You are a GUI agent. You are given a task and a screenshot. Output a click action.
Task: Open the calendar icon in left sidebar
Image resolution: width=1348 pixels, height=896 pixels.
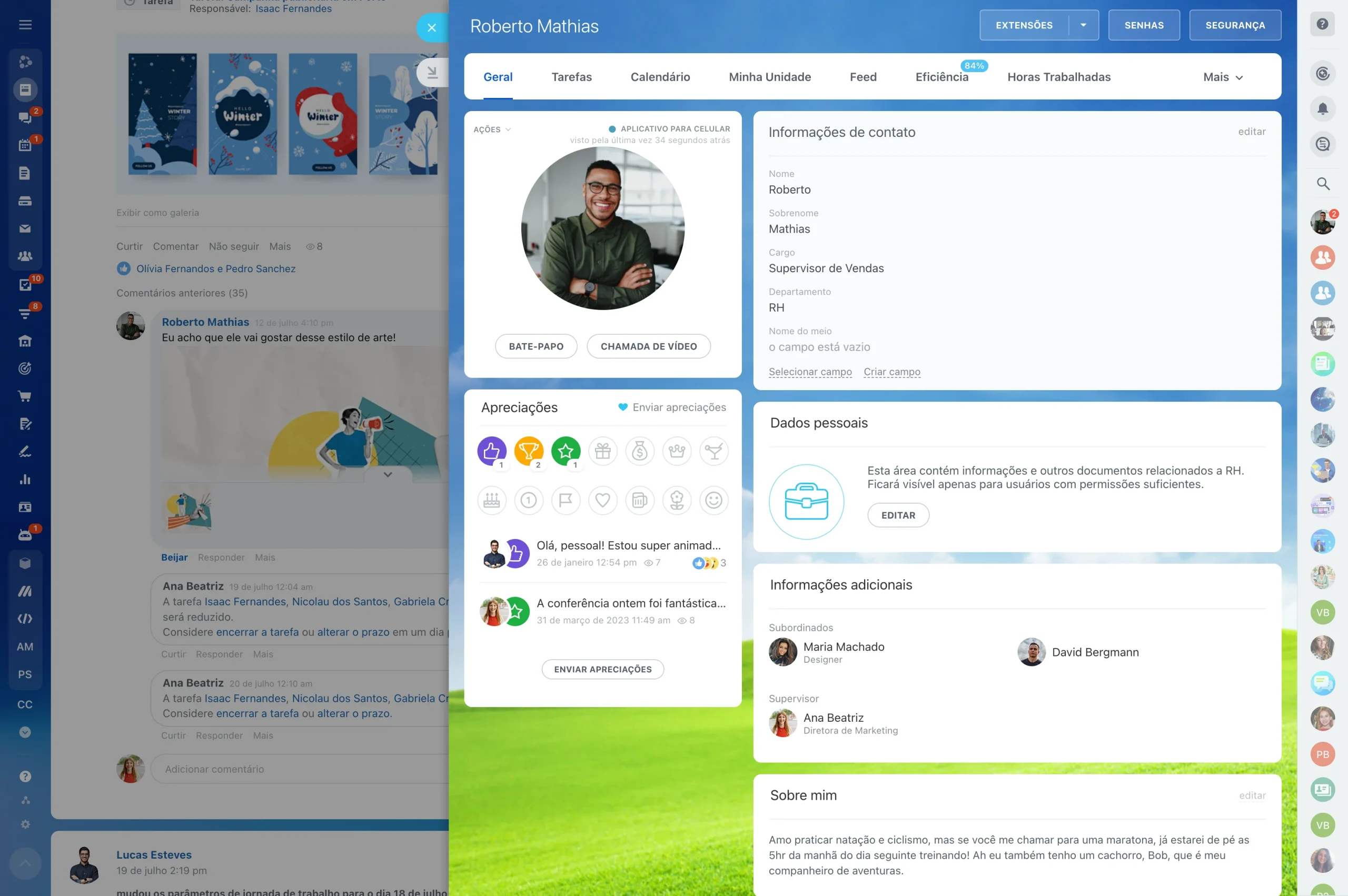tap(25, 145)
